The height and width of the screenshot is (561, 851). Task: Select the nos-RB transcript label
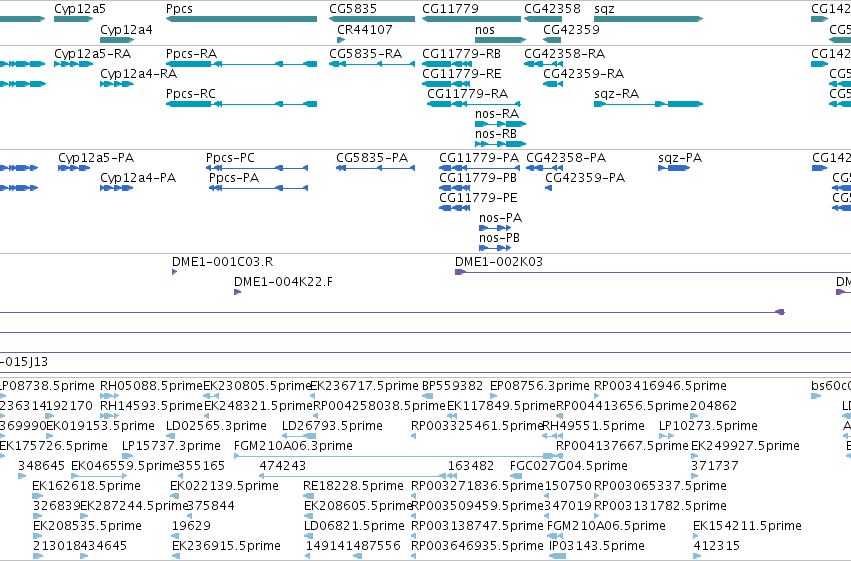496,134
